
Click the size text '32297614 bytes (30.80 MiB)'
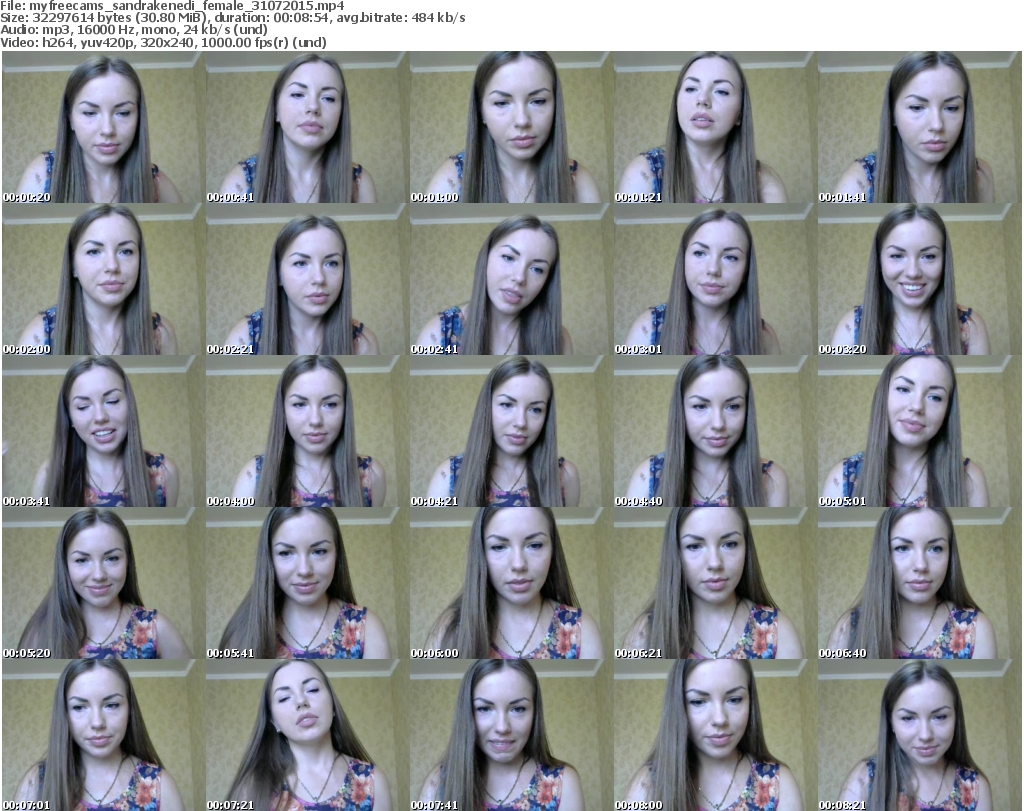click(x=119, y=18)
